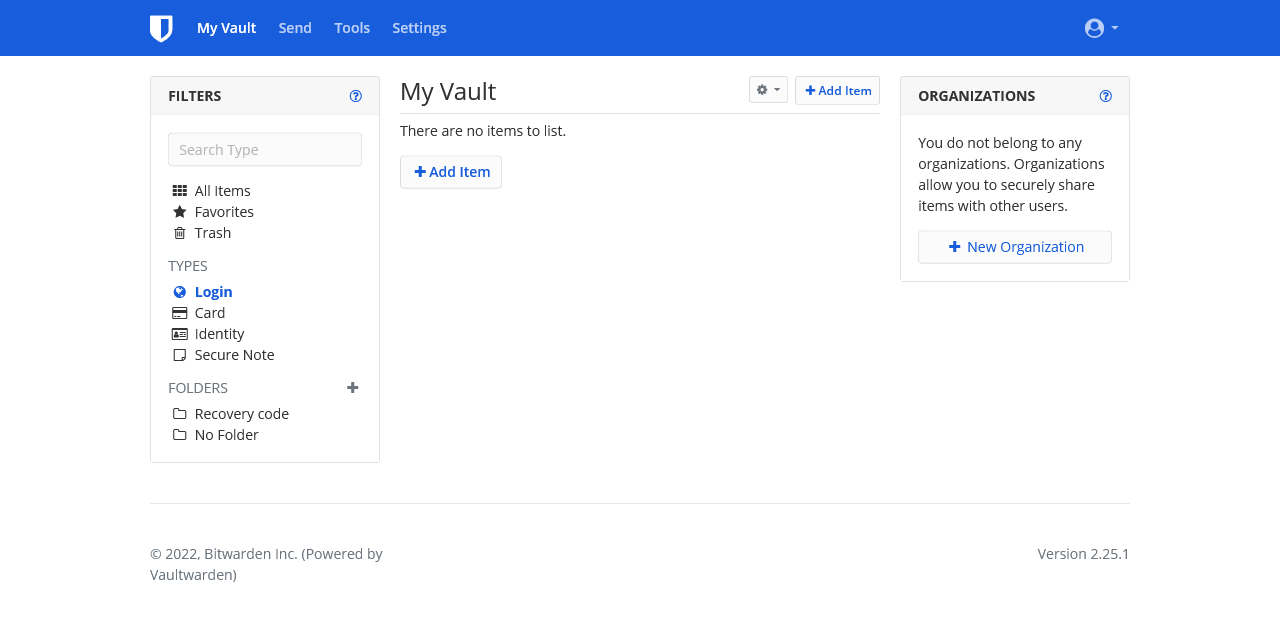Open the gear options dropdown
This screenshot has width=1280, height=635.
[768, 90]
